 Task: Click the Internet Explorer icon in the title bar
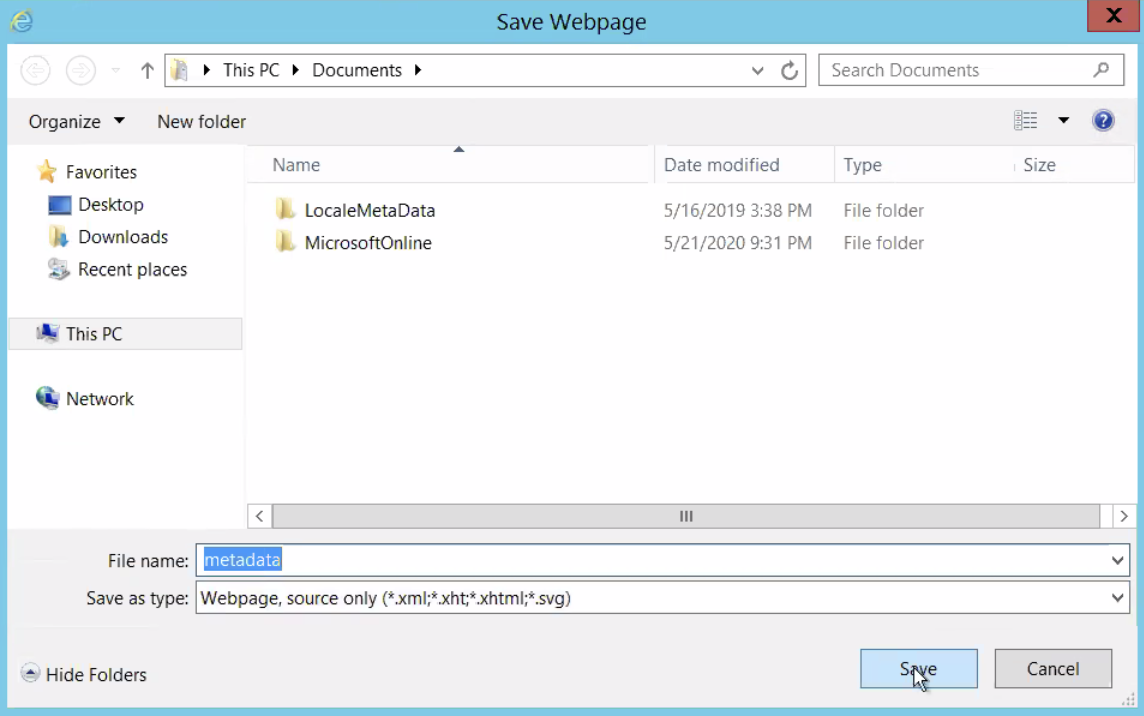click(x=21, y=20)
